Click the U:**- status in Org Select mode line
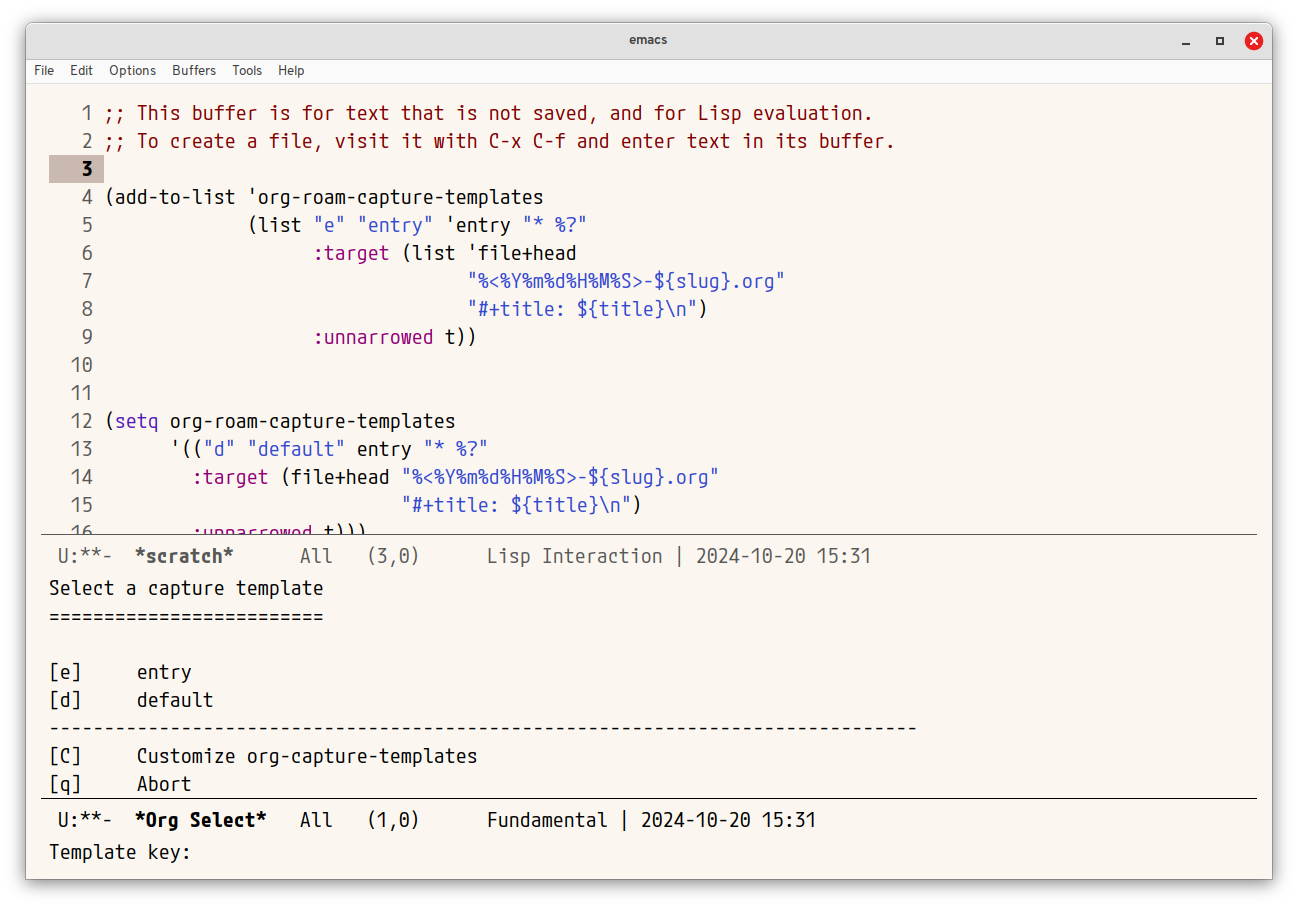Screen dimensions: 1298x908 [x=85, y=820]
